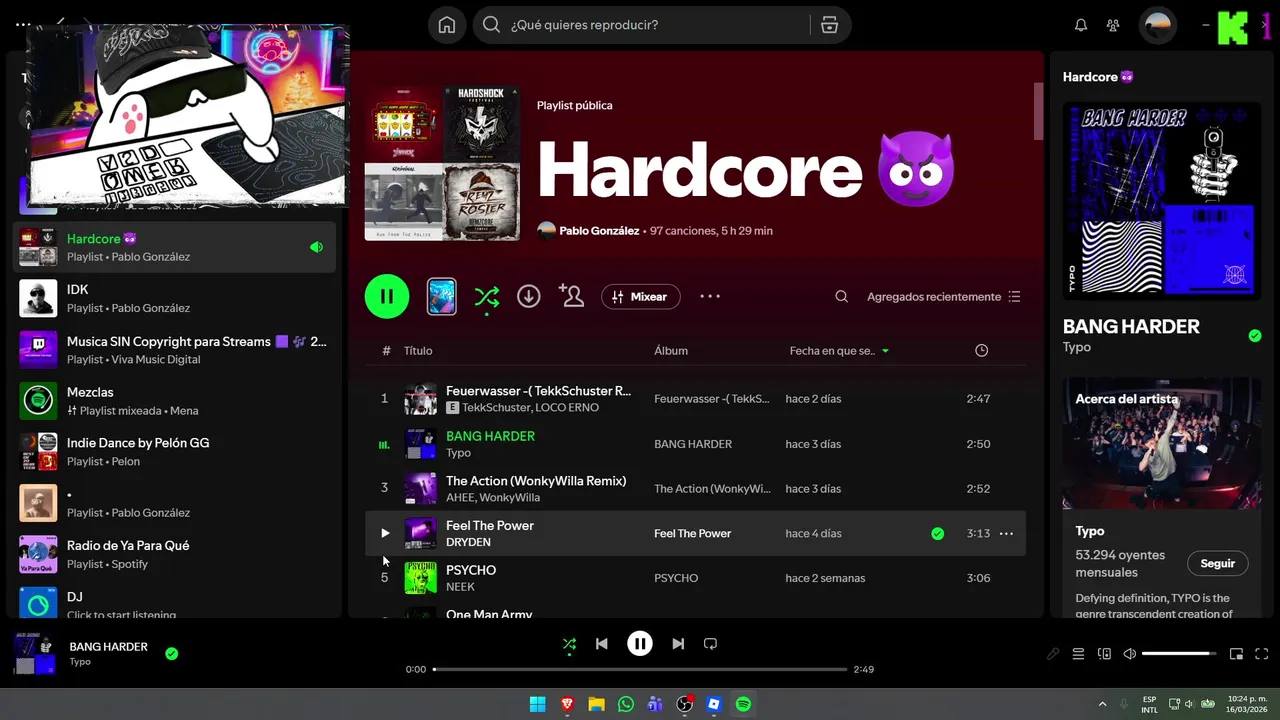The height and width of the screenshot is (720, 1280).
Task: Open File Explorer from taskbar
Action: 596,704
